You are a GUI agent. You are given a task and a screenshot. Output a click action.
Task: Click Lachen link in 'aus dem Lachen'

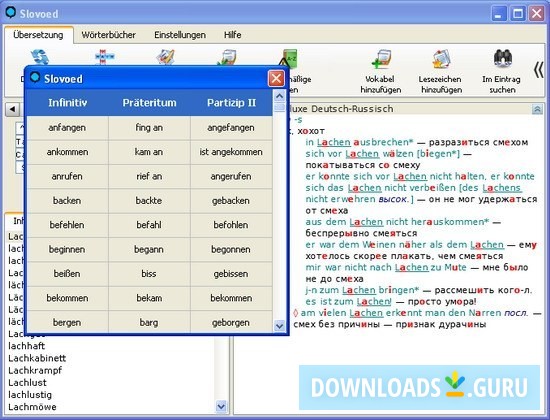pyautogui.click(x=366, y=222)
